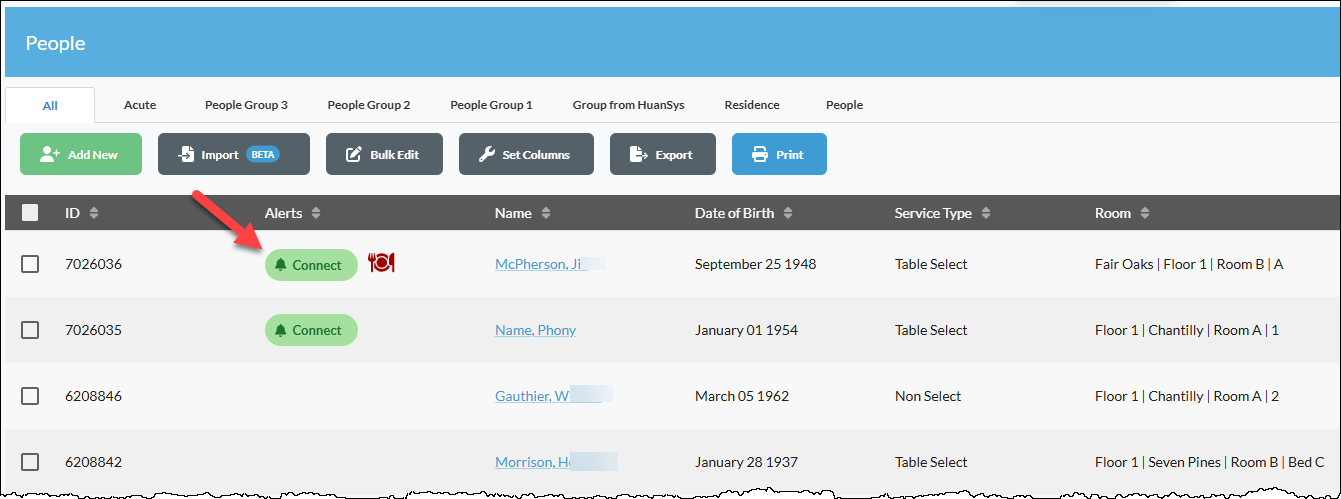Check the box for ID 7026035
The width and height of the screenshot is (1341, 499).
pos(30,330)
